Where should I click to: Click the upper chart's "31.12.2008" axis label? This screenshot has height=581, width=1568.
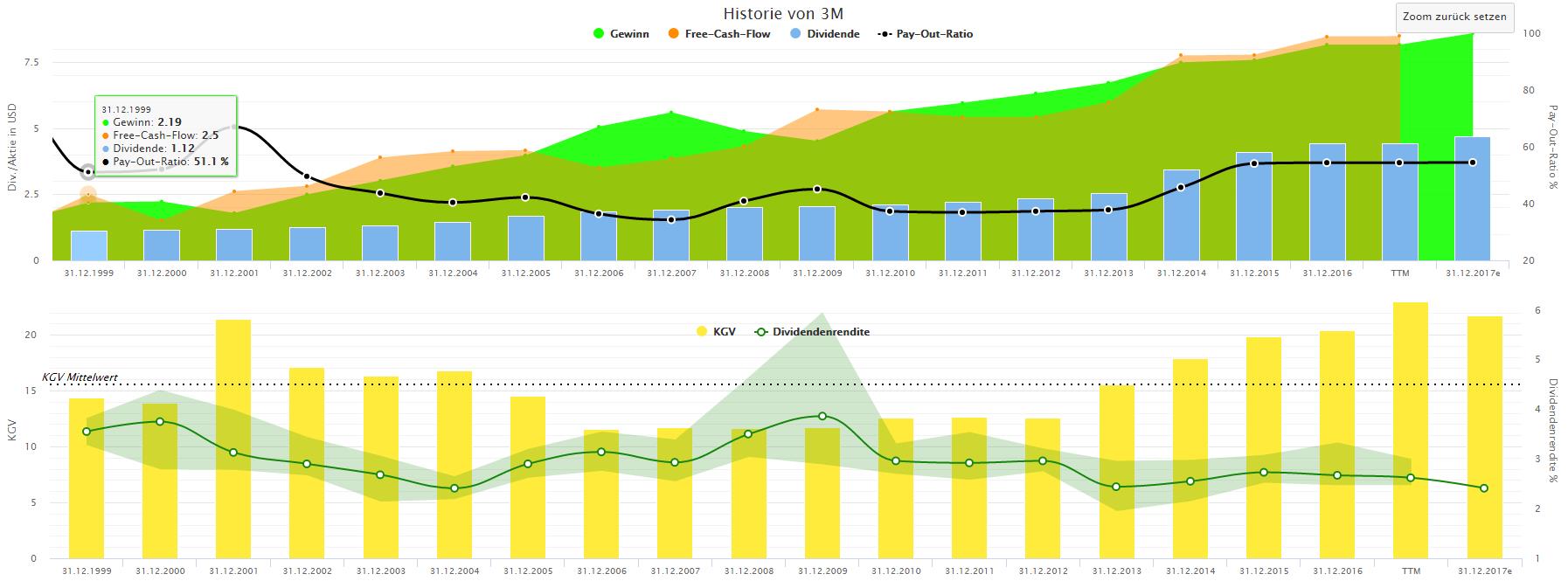tap(744, 273)
